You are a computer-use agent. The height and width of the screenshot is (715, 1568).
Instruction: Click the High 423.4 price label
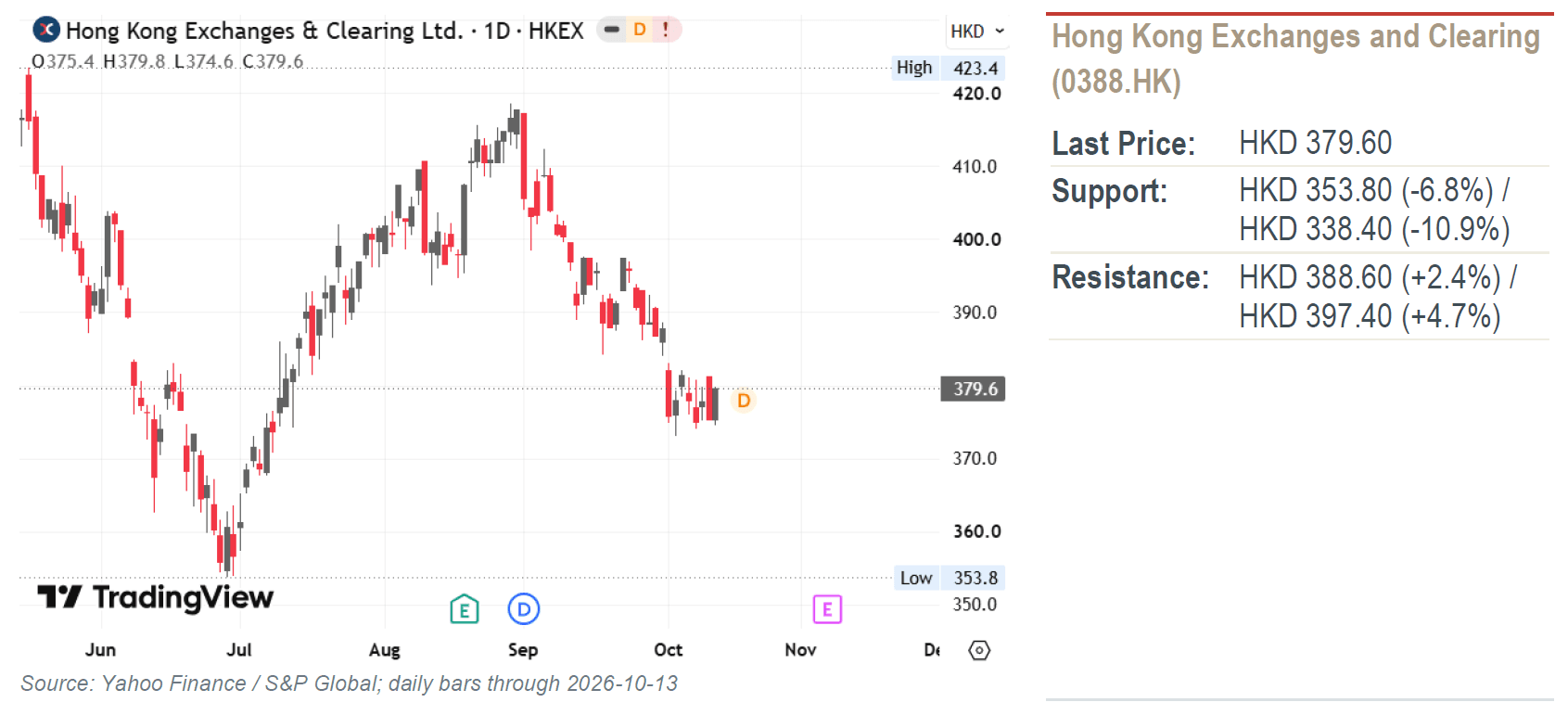948,68
